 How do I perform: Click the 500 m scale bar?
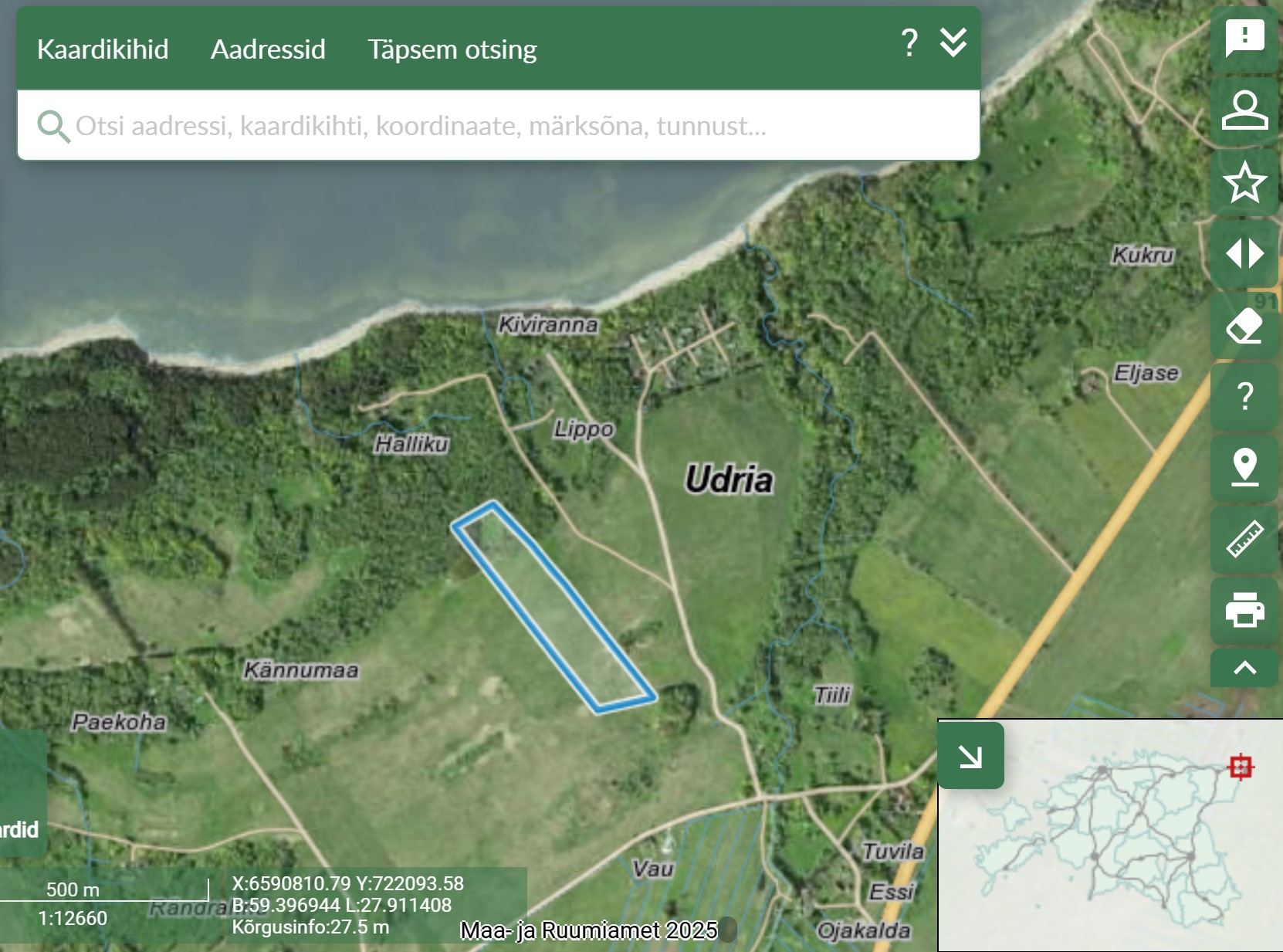[x=104, y=890]
